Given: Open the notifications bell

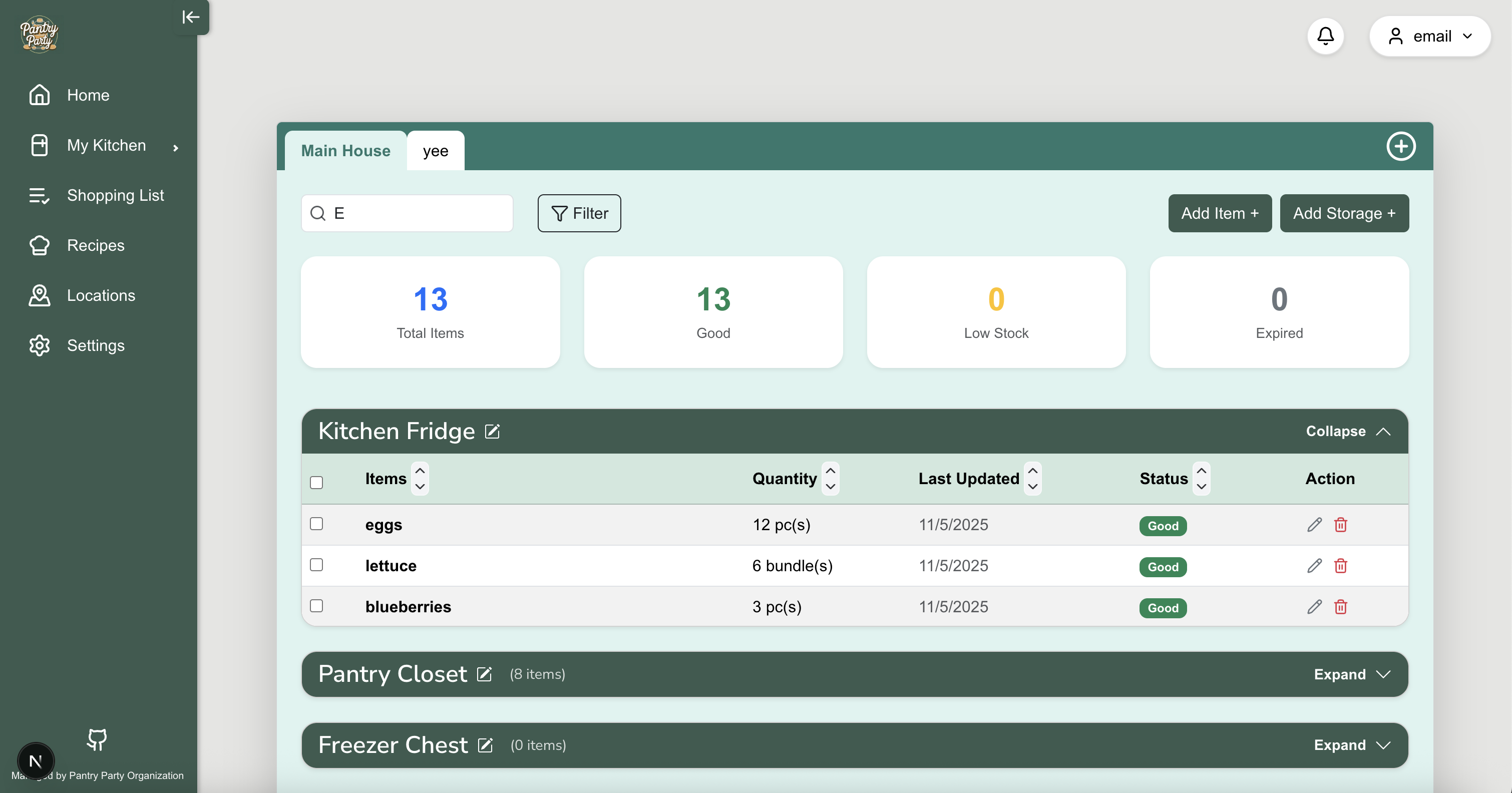Looking at the screenshot, I should point(1325,36).
